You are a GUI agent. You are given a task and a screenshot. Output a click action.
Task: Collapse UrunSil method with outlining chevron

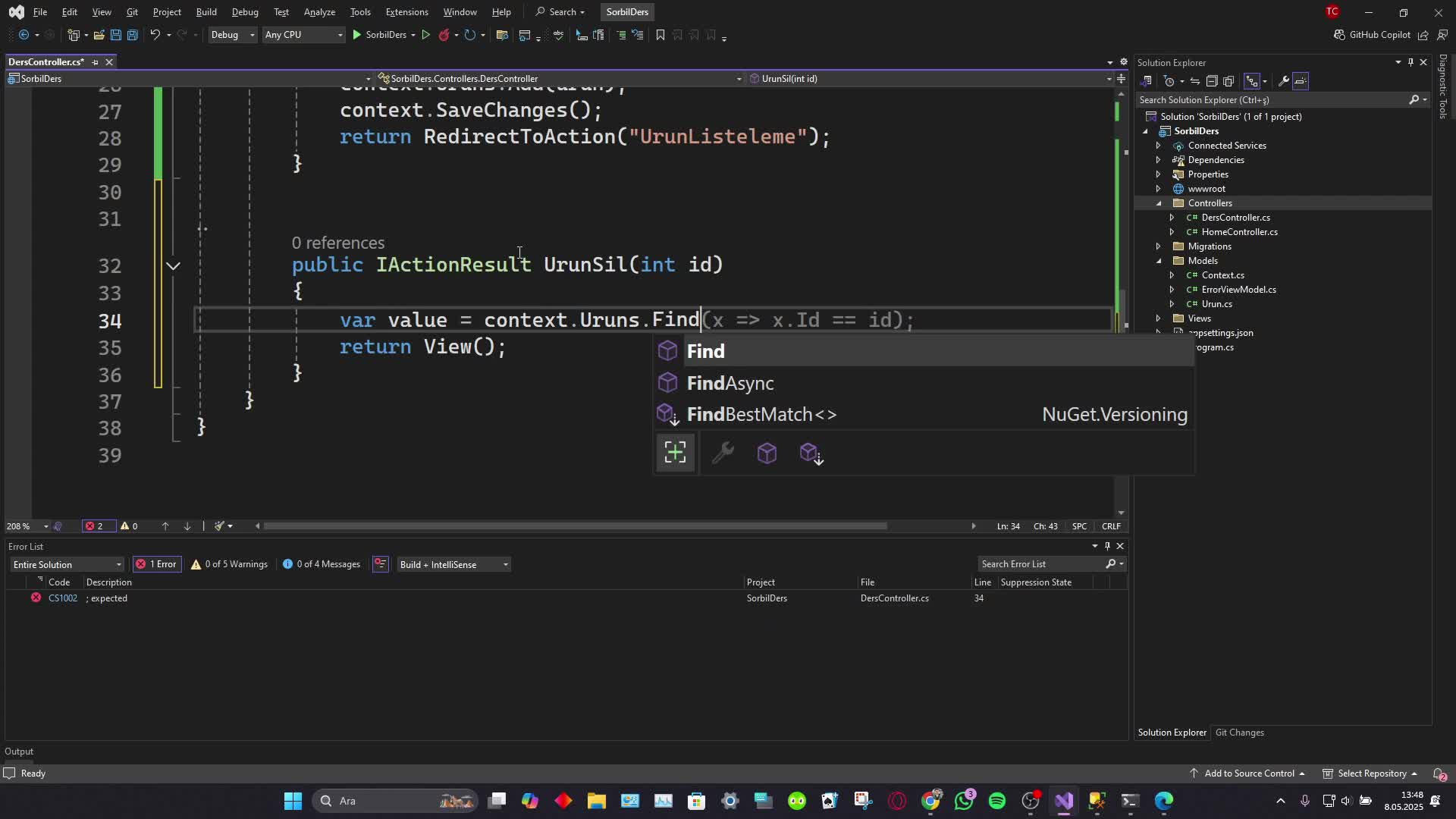(x=173, y=265)
